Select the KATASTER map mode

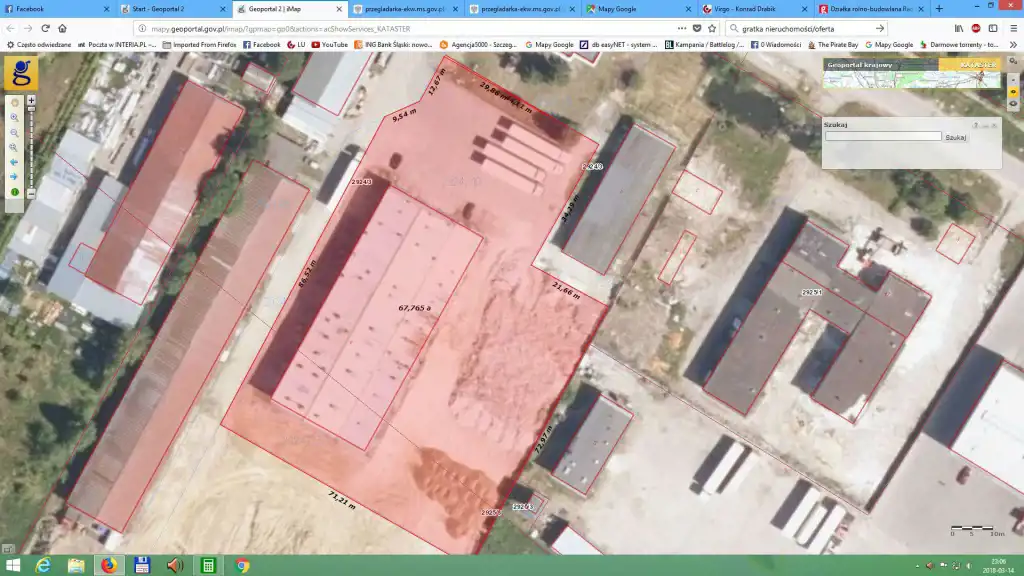[968, 65]
